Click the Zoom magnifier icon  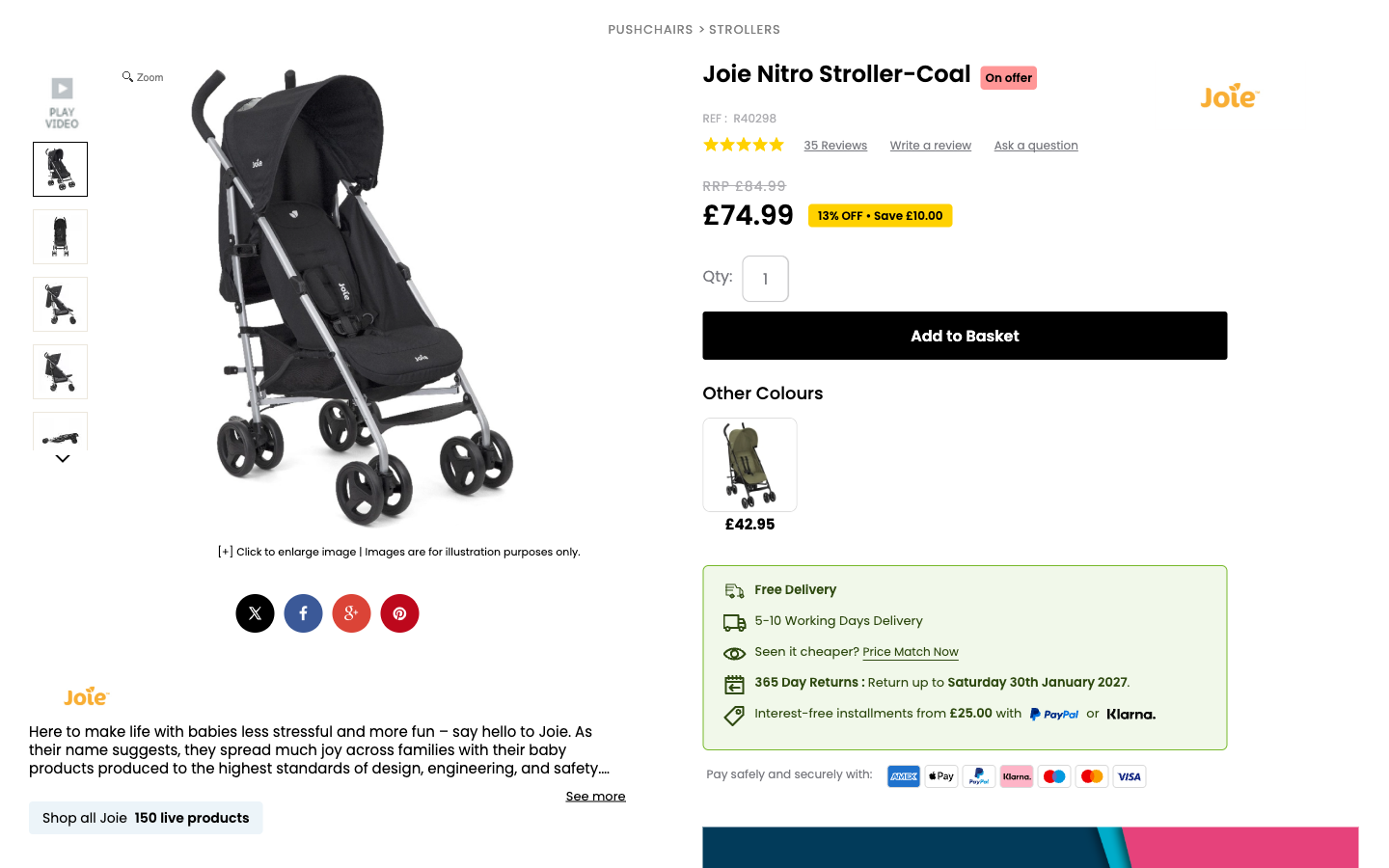pyautogui.click(x=128, y=77)
